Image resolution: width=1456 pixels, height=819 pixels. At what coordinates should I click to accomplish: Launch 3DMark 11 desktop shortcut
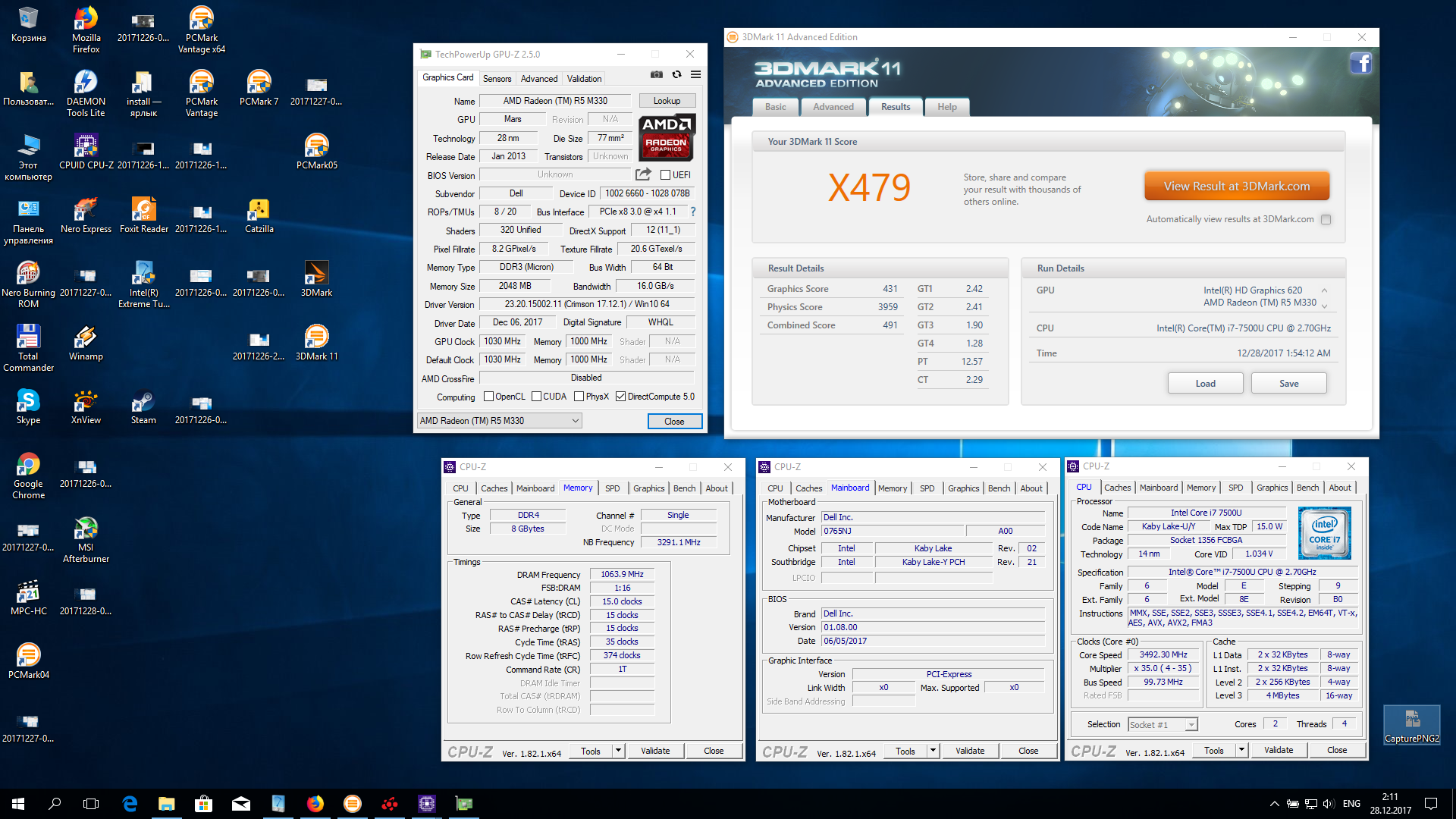pos(316,343)
